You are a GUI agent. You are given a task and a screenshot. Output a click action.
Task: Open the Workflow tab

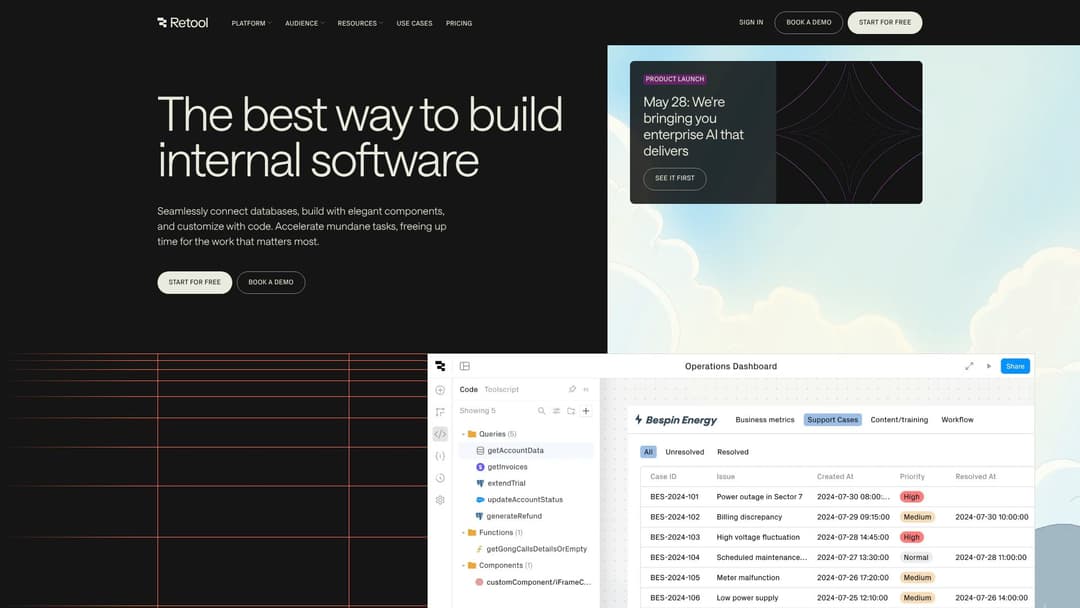point(957,419)
